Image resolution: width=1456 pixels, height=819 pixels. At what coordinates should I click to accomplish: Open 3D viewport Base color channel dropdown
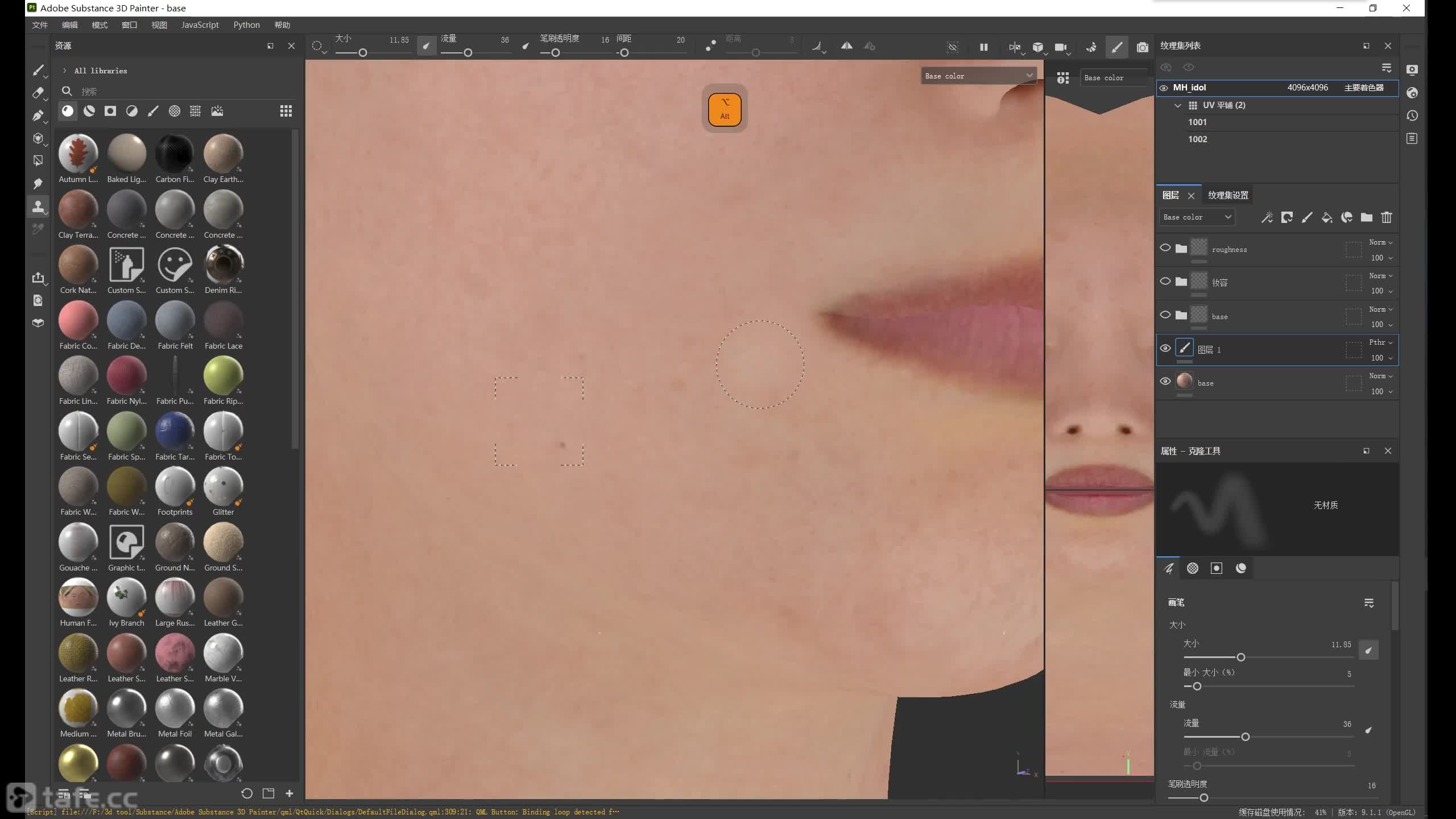(978, 76)
